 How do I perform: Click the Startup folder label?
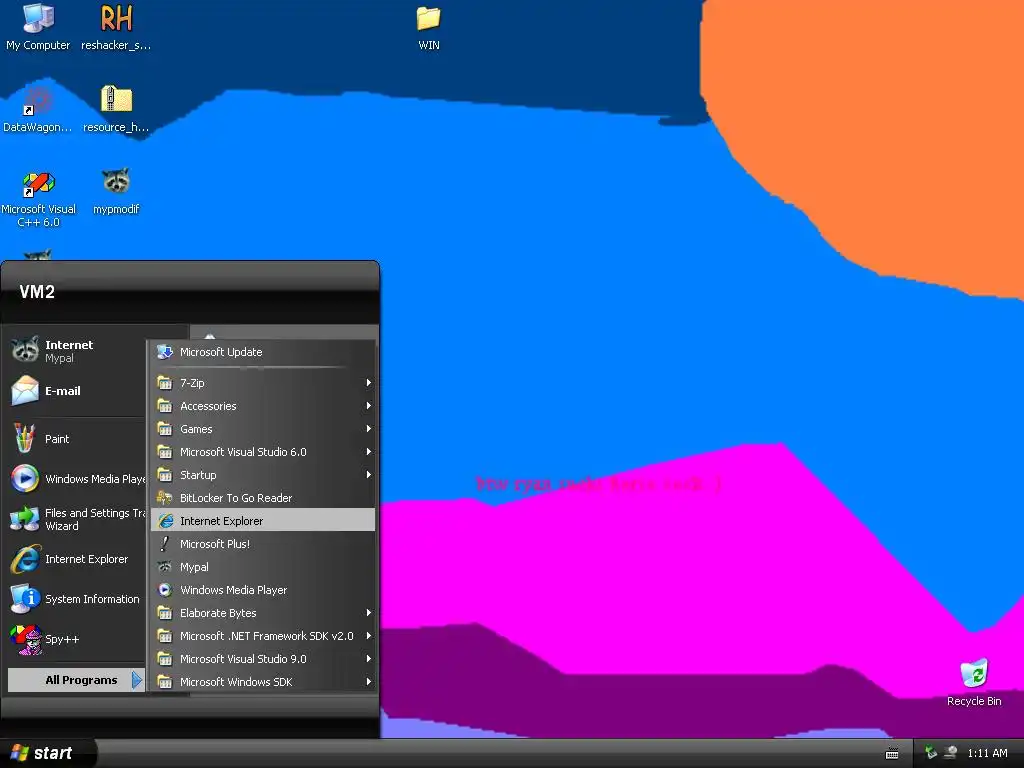[198, 475]
